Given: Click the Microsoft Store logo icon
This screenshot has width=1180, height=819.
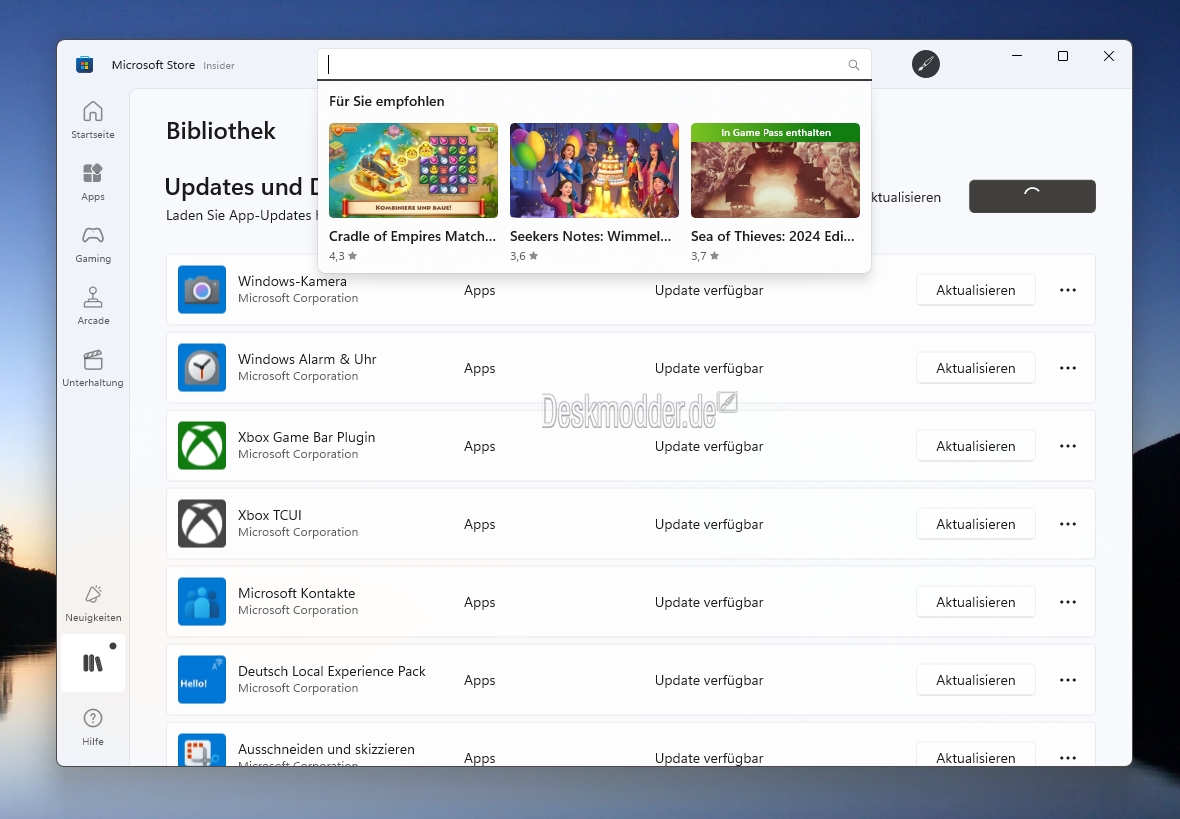Looking at the screenshot, I should click(x=84, y=65).
